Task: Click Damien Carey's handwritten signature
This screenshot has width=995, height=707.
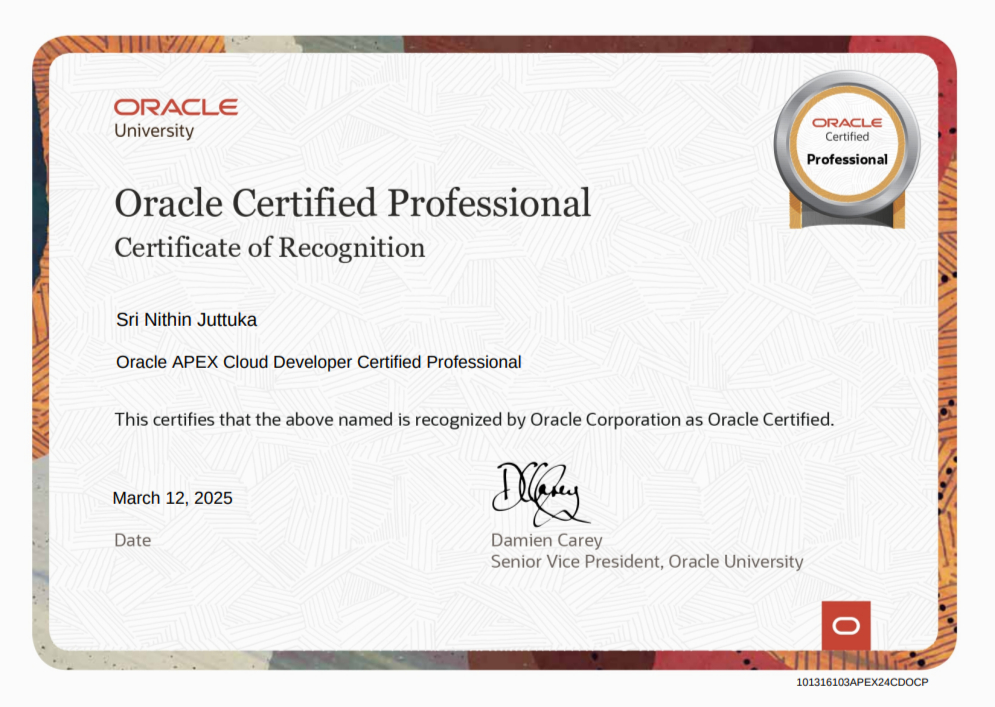Action: pyautogui.click(x=538, y=493)
